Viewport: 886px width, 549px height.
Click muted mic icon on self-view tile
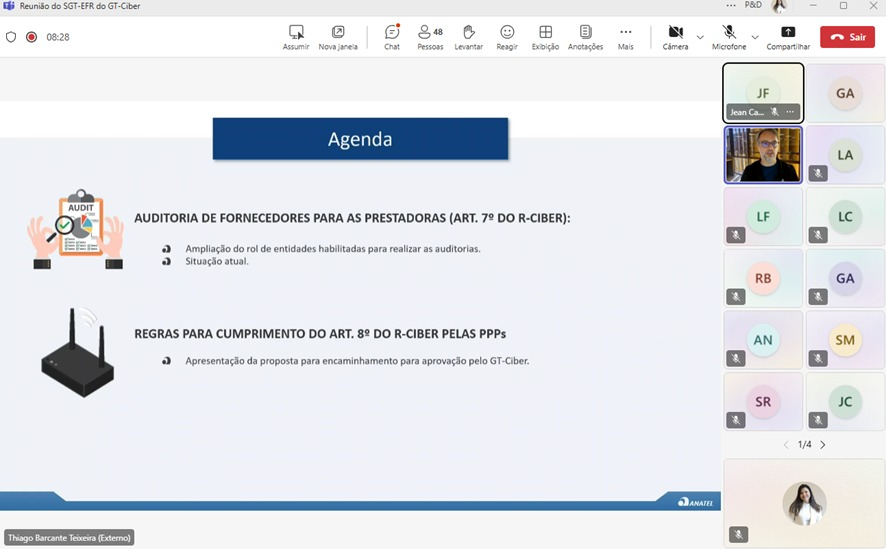(738, 534)
